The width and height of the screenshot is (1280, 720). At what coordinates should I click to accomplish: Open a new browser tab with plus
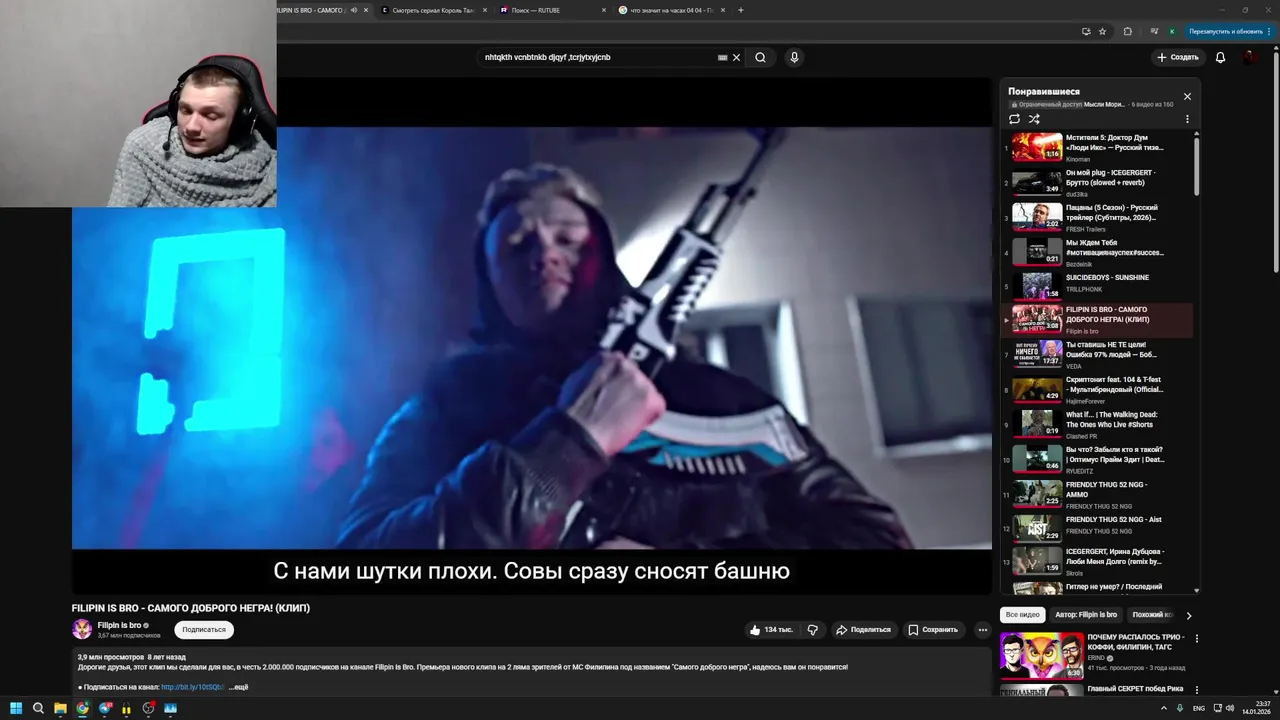pyautogui.click(x=741, y=10)
